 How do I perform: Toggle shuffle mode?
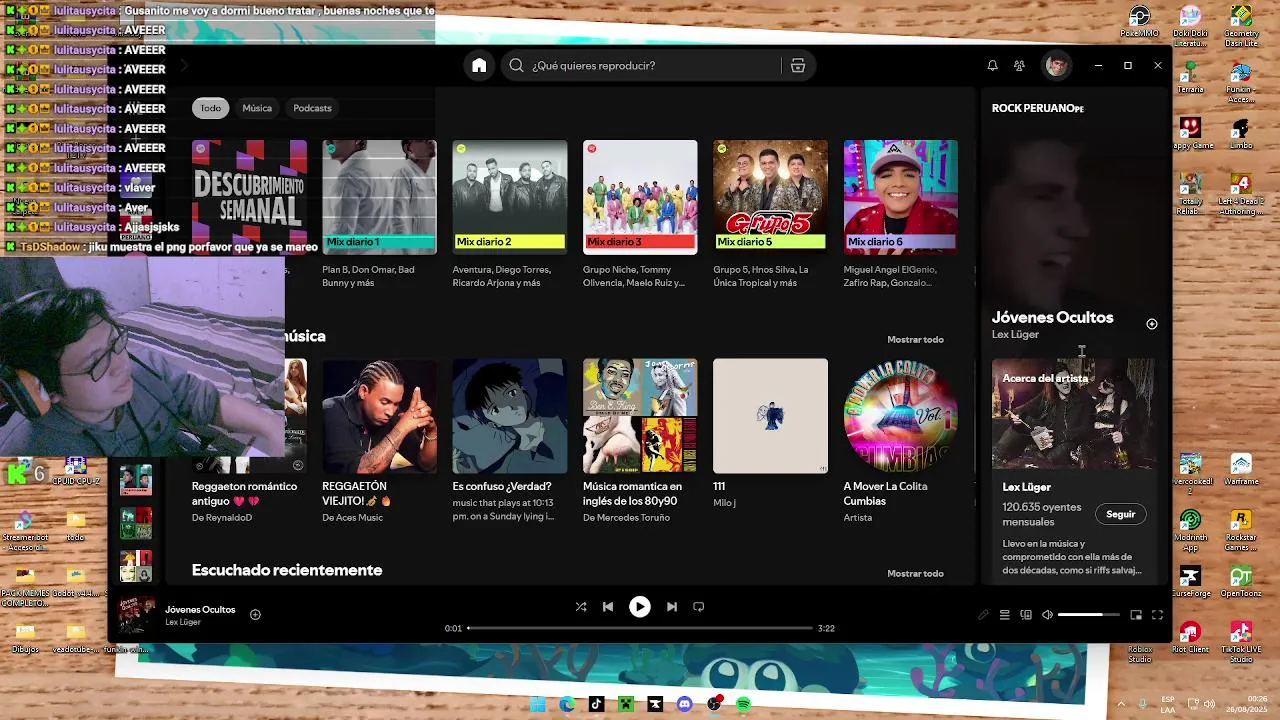(x=581, y=606)
